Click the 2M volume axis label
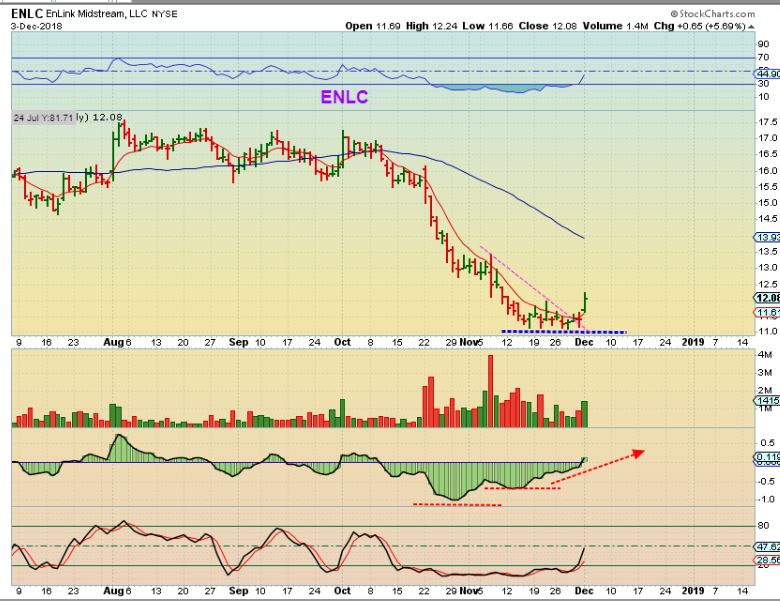The image size is (780, 601). (765, 391)
